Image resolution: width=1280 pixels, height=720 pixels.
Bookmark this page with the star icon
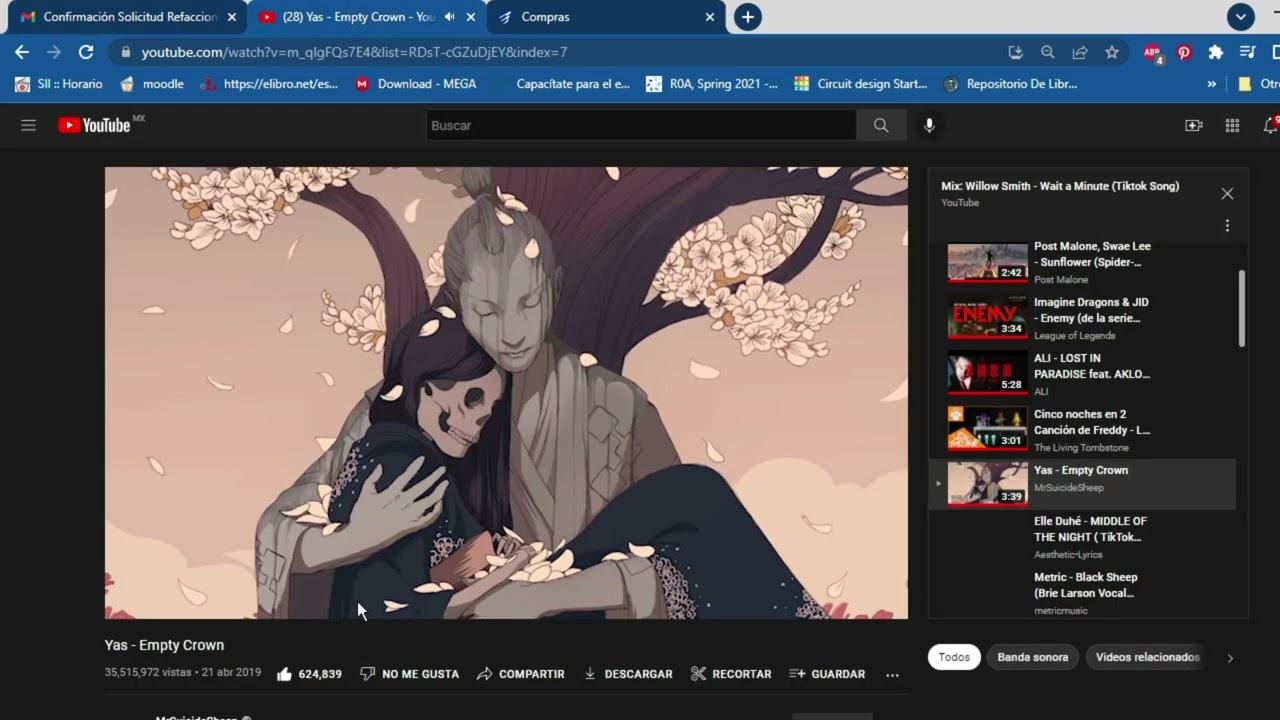(1112, 52)
